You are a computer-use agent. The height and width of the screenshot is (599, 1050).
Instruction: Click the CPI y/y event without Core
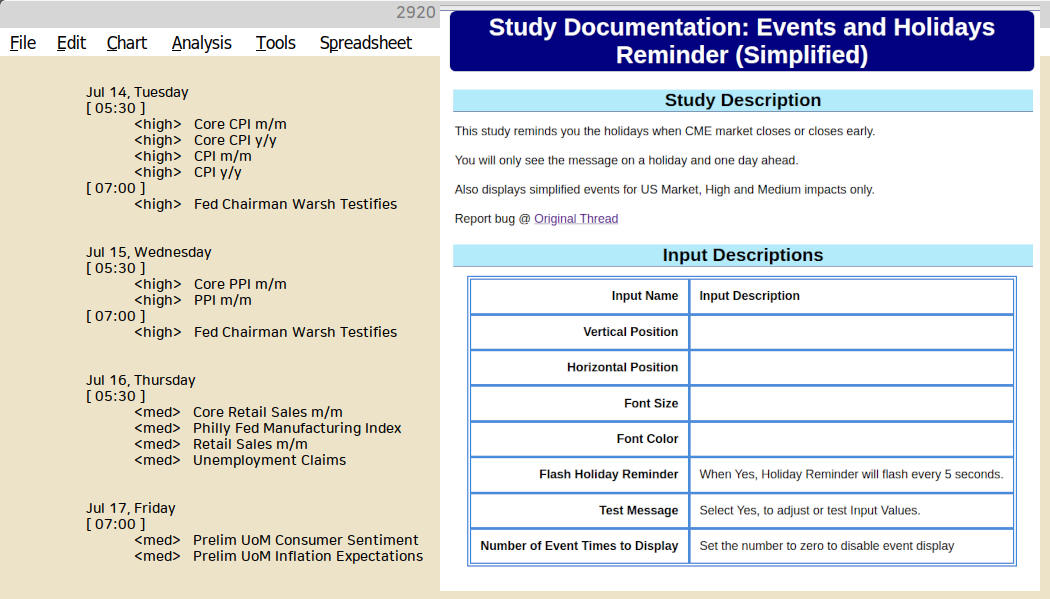pos(218,173)
